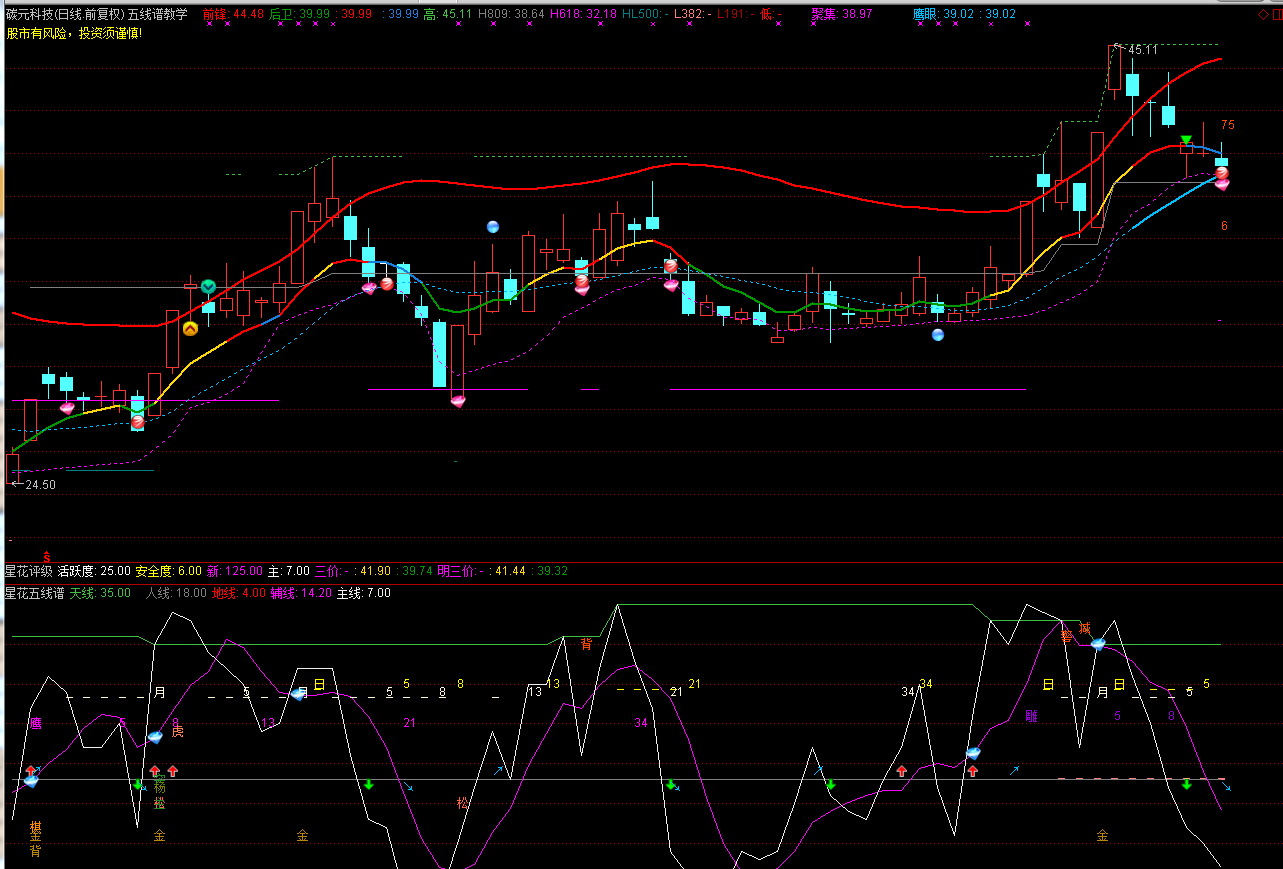Click the blue sphere marker above the mid-chart candles
This screenshot has height=869, width=1283.
click(492, 227)
